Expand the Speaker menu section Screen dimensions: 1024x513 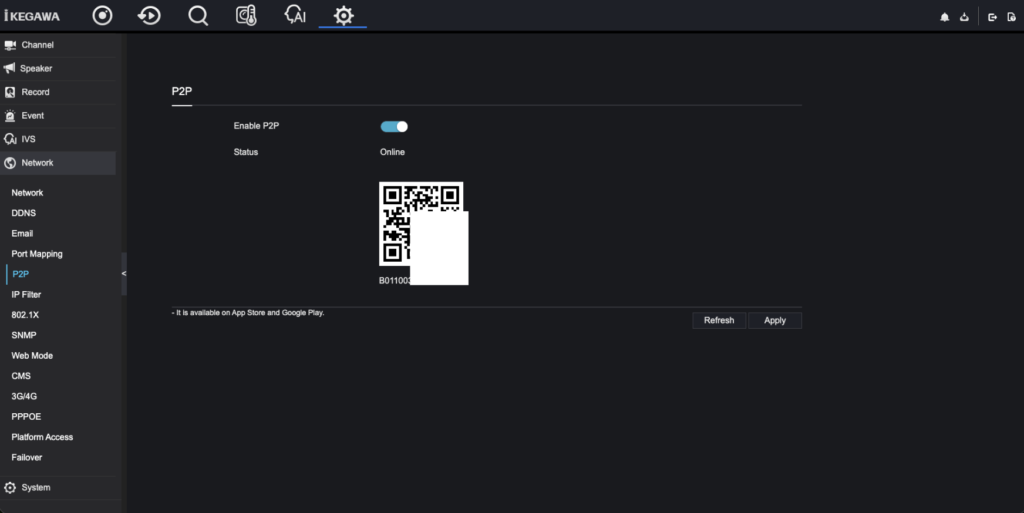click(58, 69)
